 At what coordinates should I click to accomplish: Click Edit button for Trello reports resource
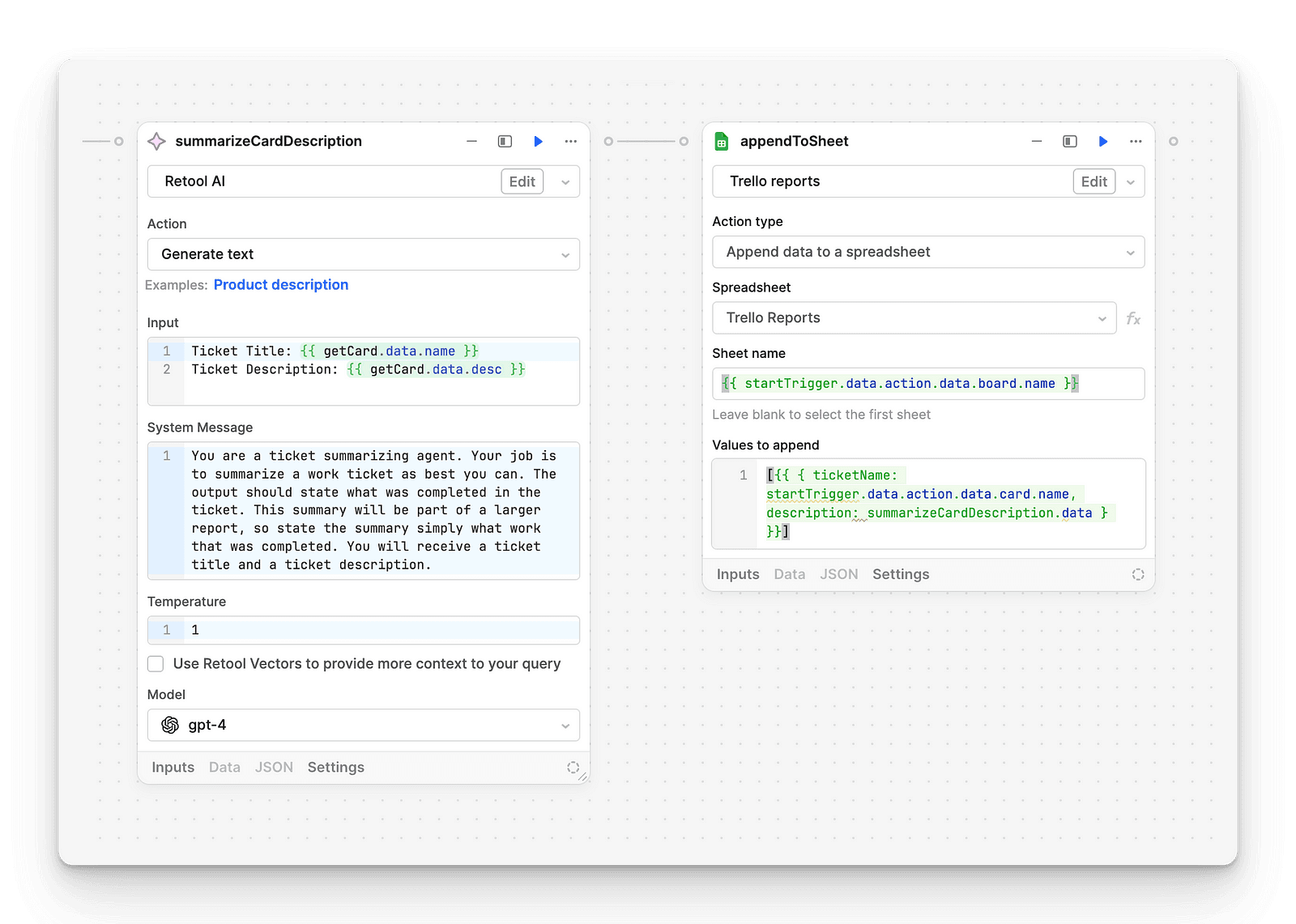(x=1094, y=181)
